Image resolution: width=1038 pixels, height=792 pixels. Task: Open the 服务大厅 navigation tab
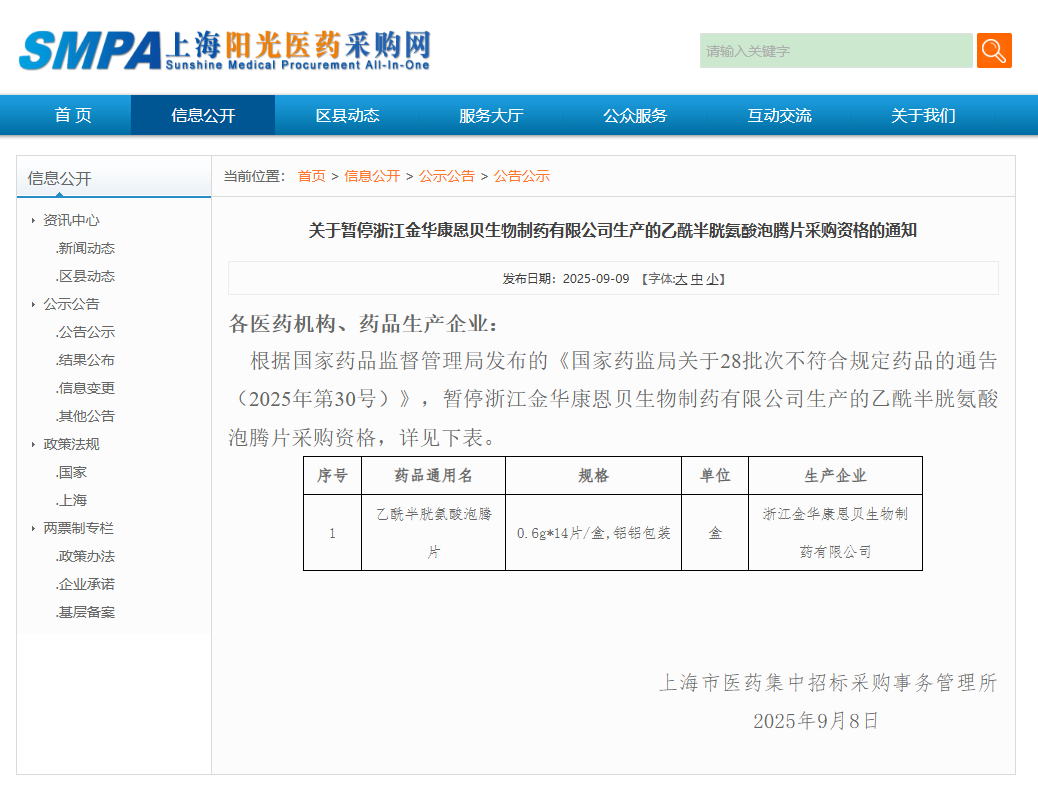click(x=491, y=115)
